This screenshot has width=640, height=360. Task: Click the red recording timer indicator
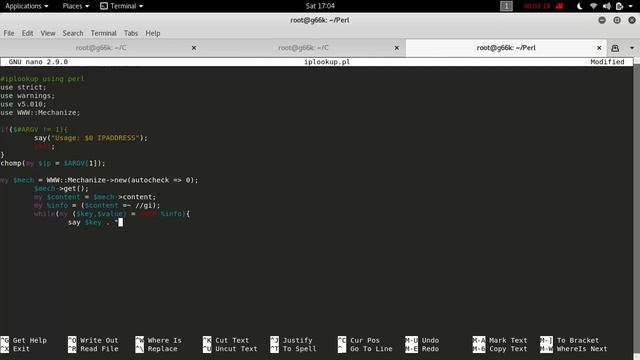(537, 6)
